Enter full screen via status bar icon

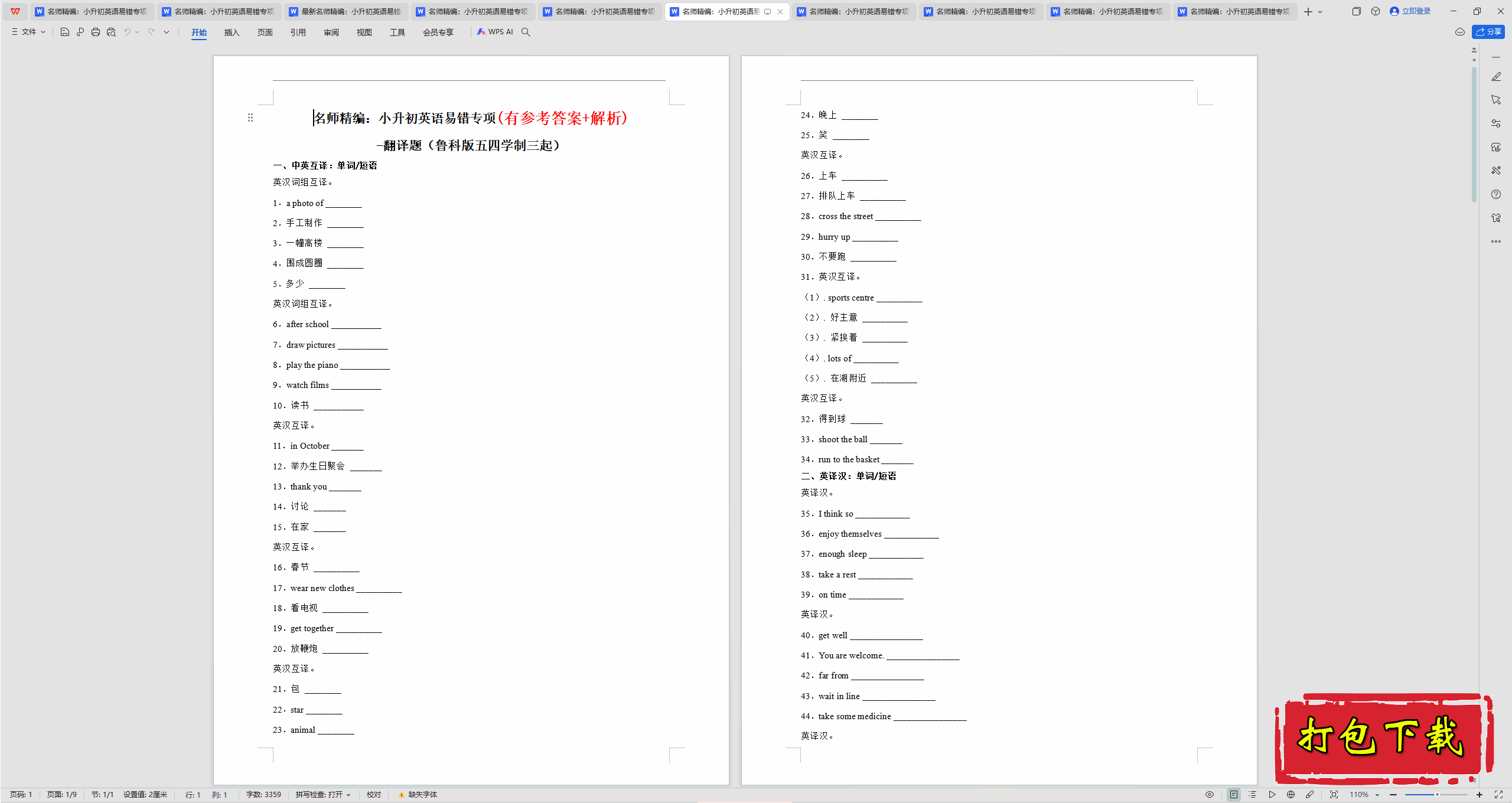pyautogui.click(x=1498, y=795)
